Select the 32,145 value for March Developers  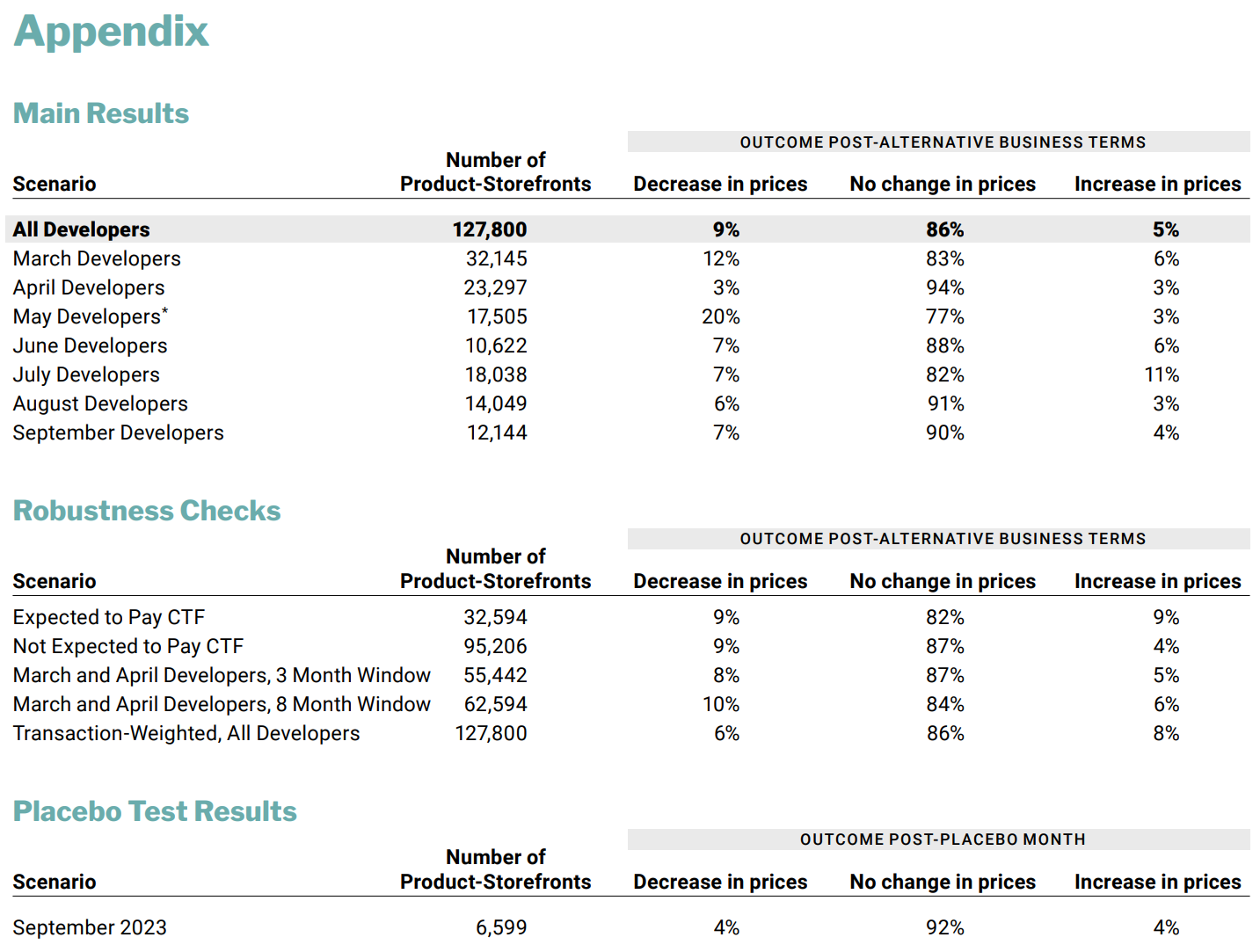tap(496, 258)
